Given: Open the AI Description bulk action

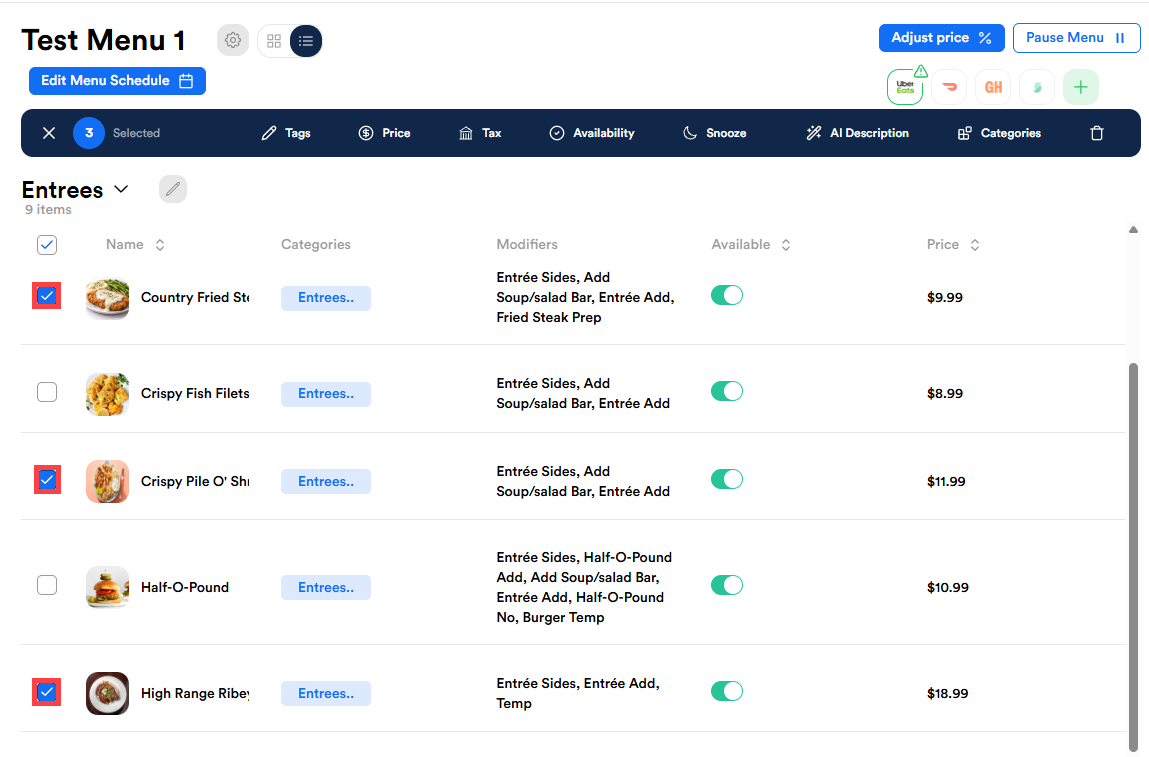Looking at the screenshot, I should 857,133.
